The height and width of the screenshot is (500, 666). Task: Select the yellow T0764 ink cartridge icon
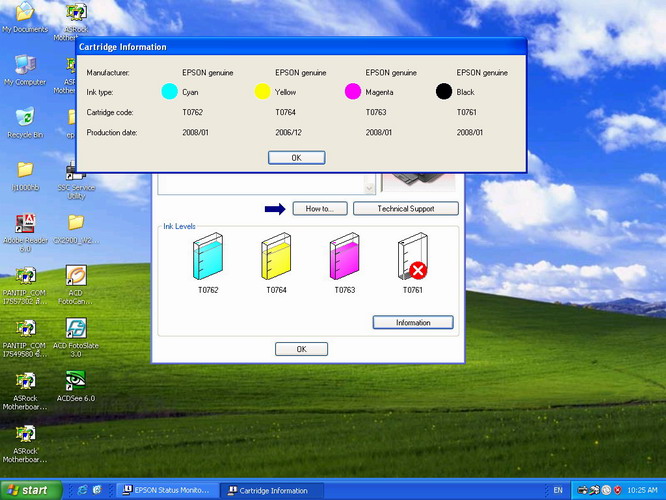[276, 256]
